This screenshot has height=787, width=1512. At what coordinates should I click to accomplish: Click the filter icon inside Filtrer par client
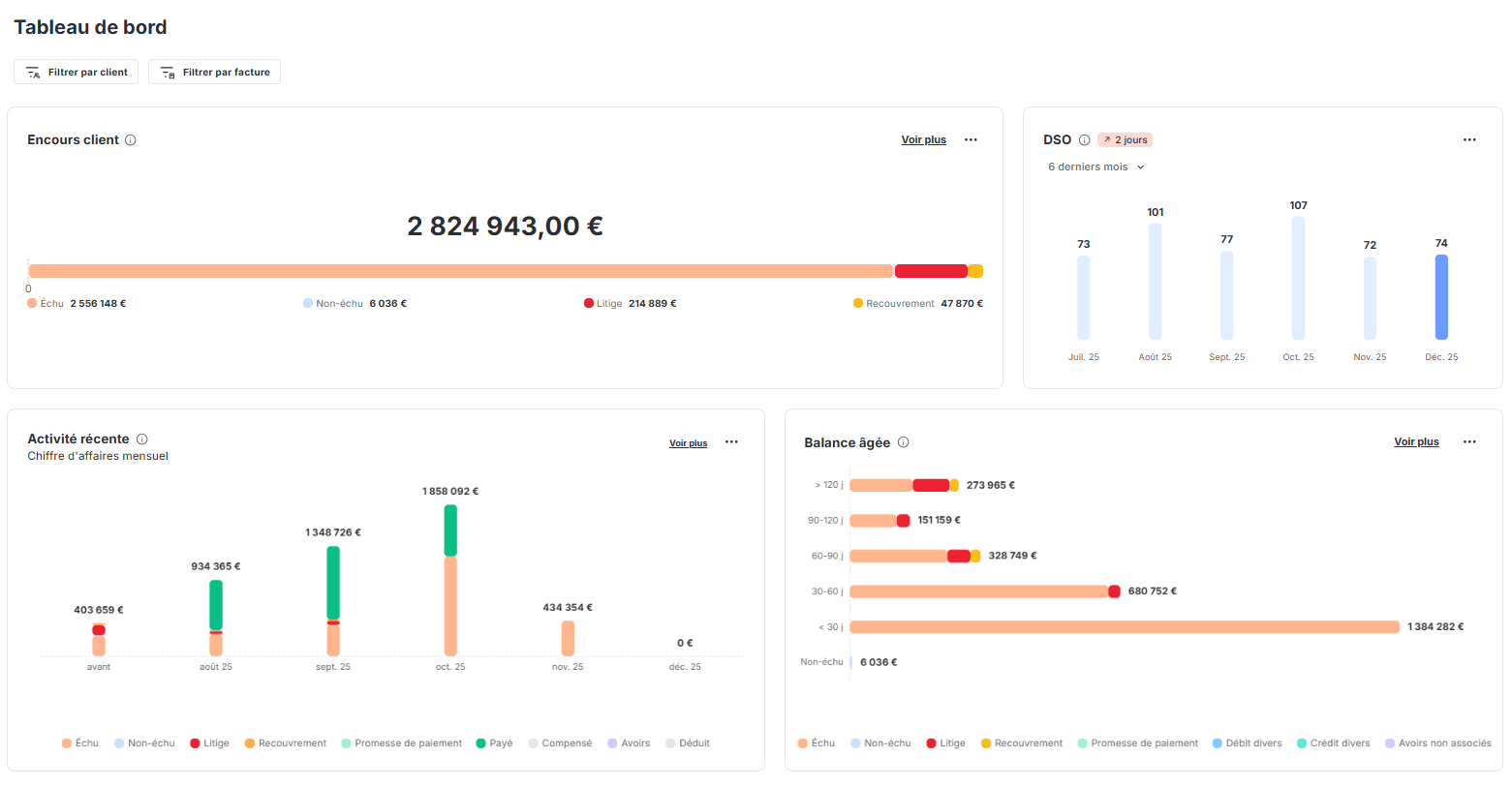32,71
